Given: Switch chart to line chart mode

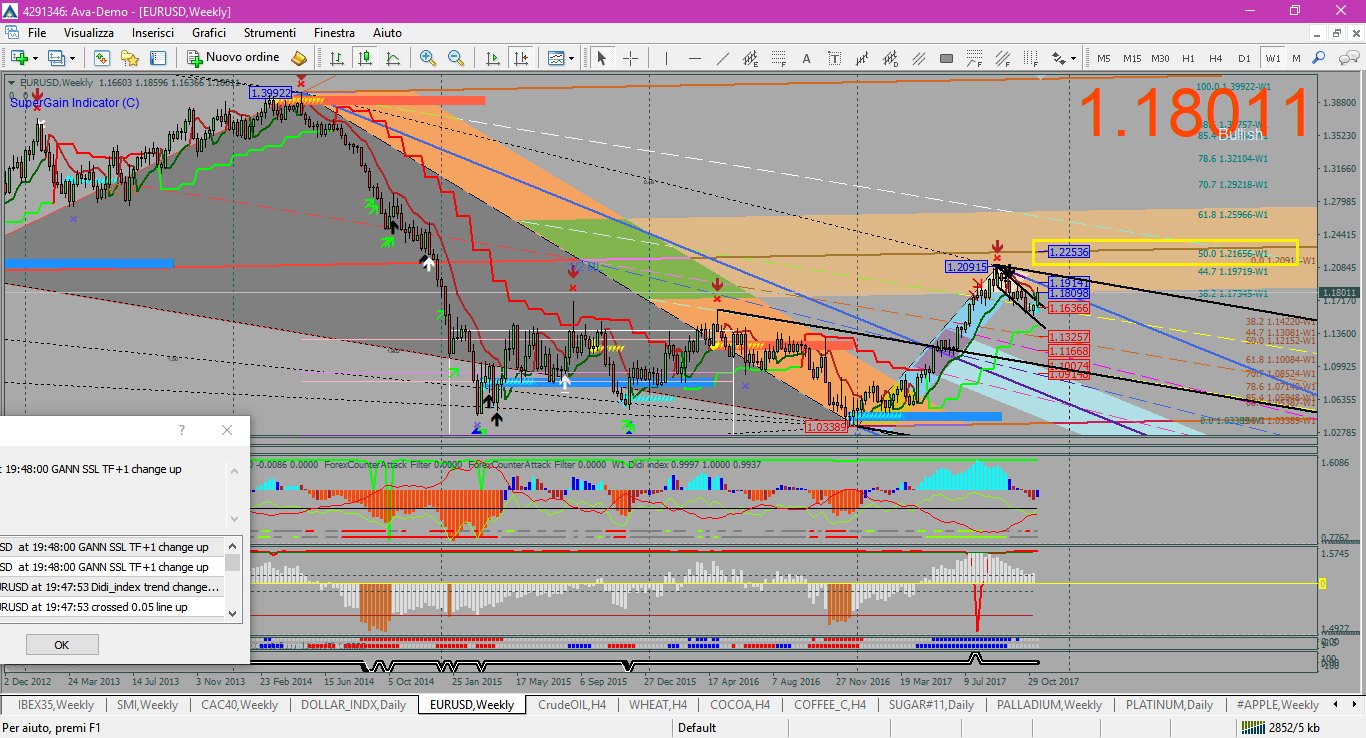Looking at the screenshot, I should coord(393,58).
